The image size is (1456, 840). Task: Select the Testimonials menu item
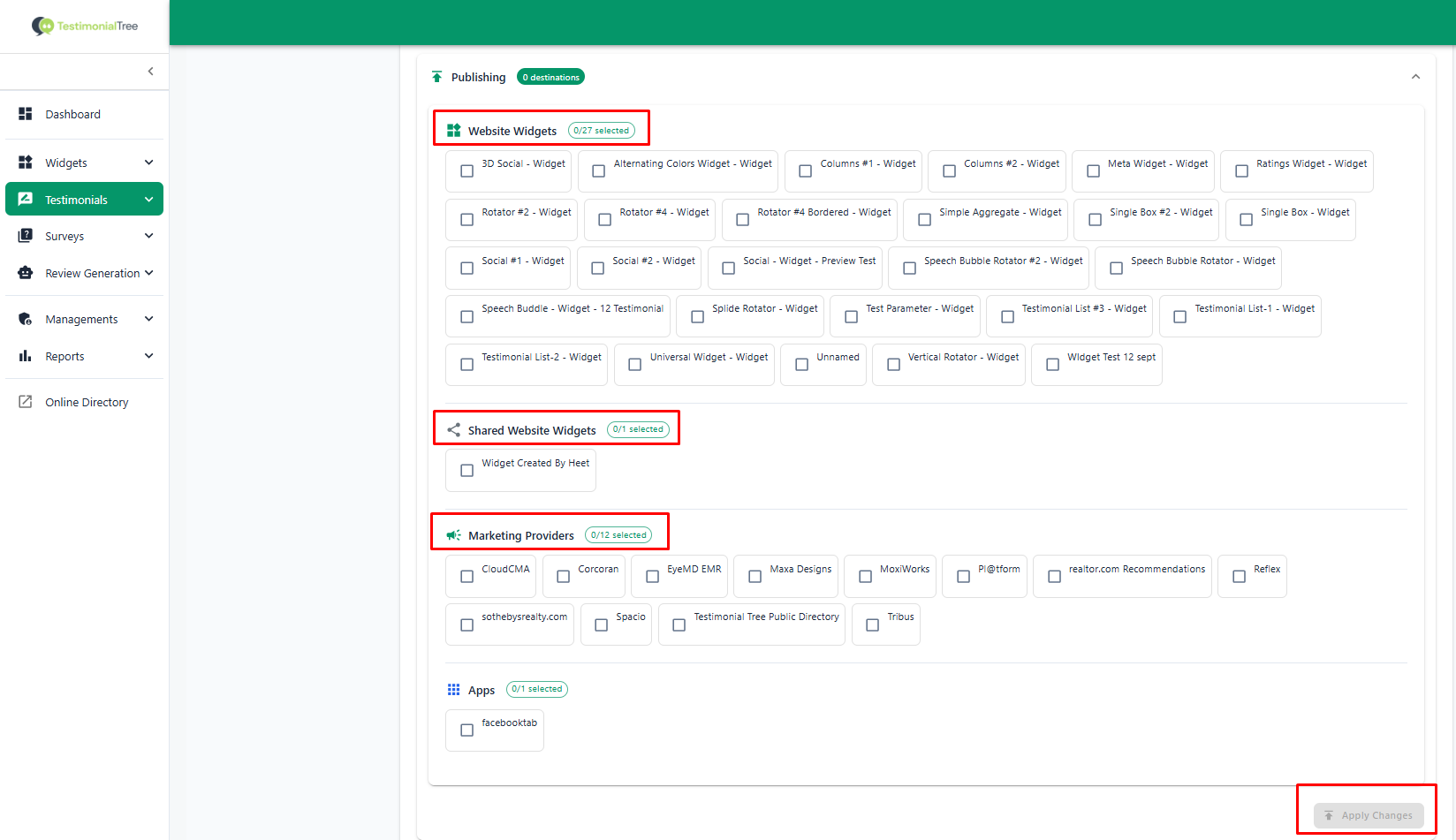coord(85,200)
